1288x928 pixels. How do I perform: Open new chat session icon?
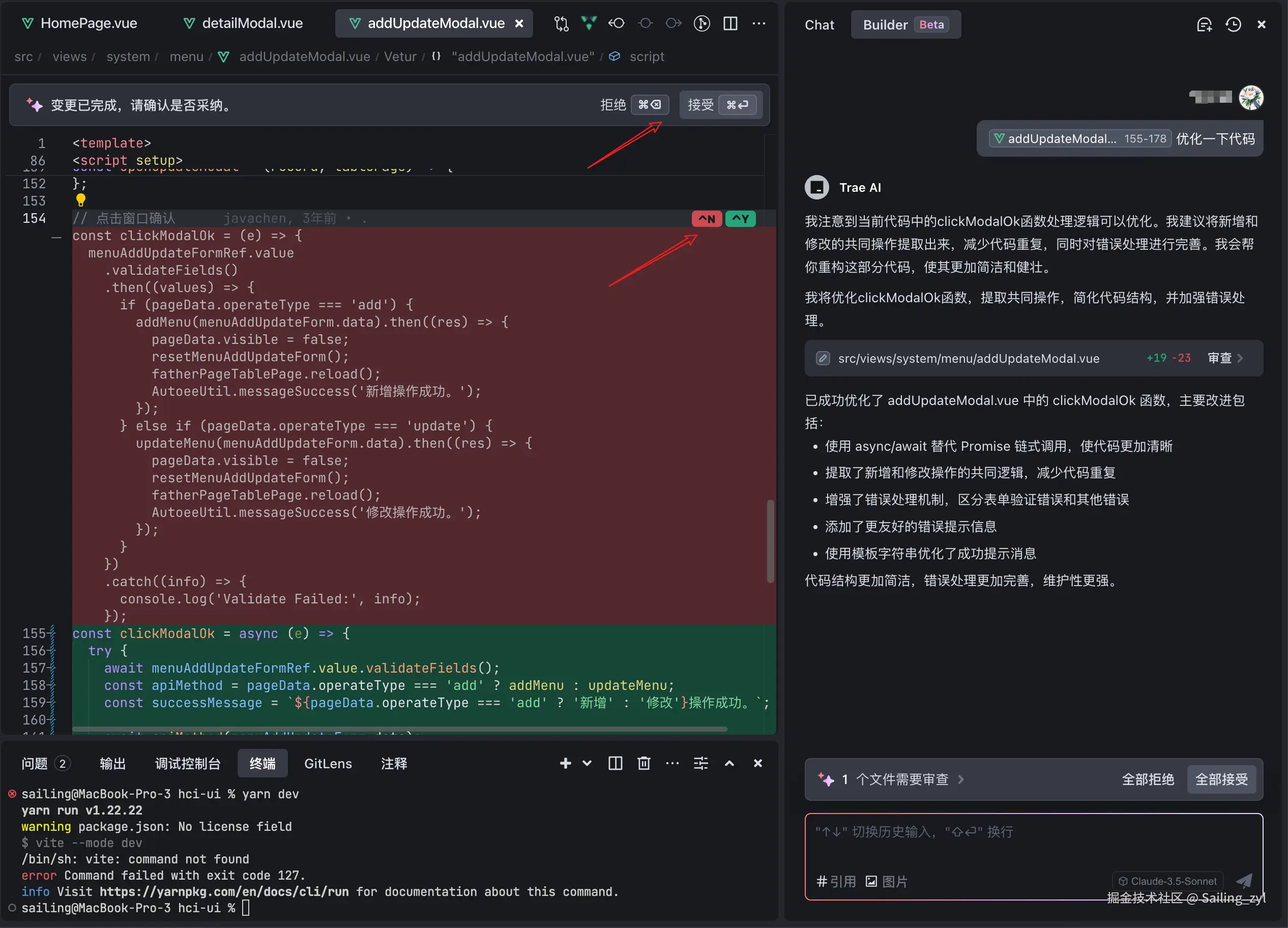pyautogui.click(x=1204, y=24)
